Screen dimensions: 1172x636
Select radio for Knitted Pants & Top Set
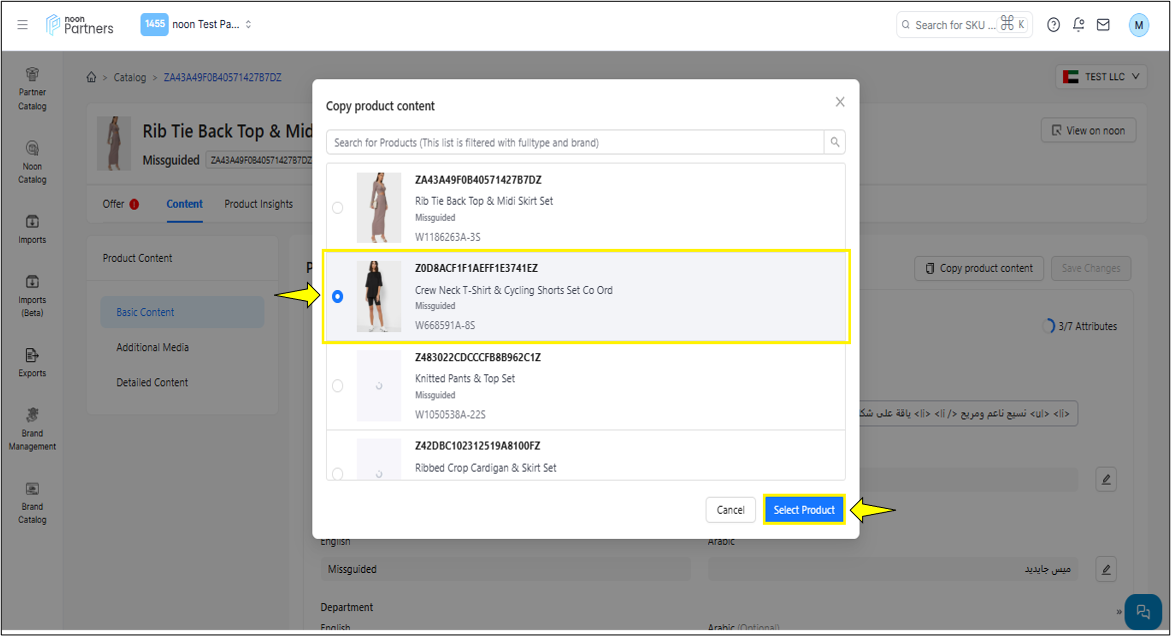(337, 386)
